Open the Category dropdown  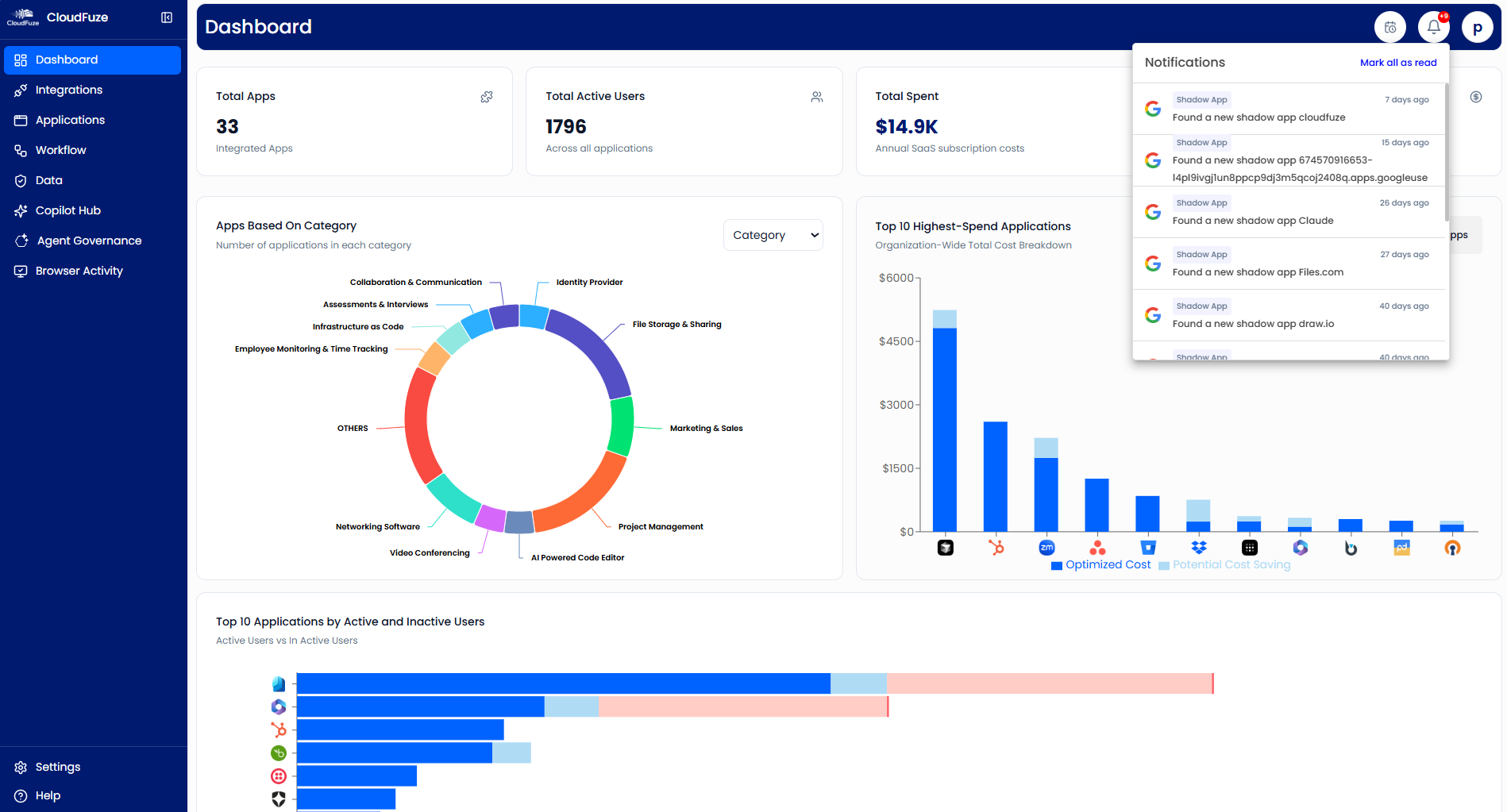point(773,235)
